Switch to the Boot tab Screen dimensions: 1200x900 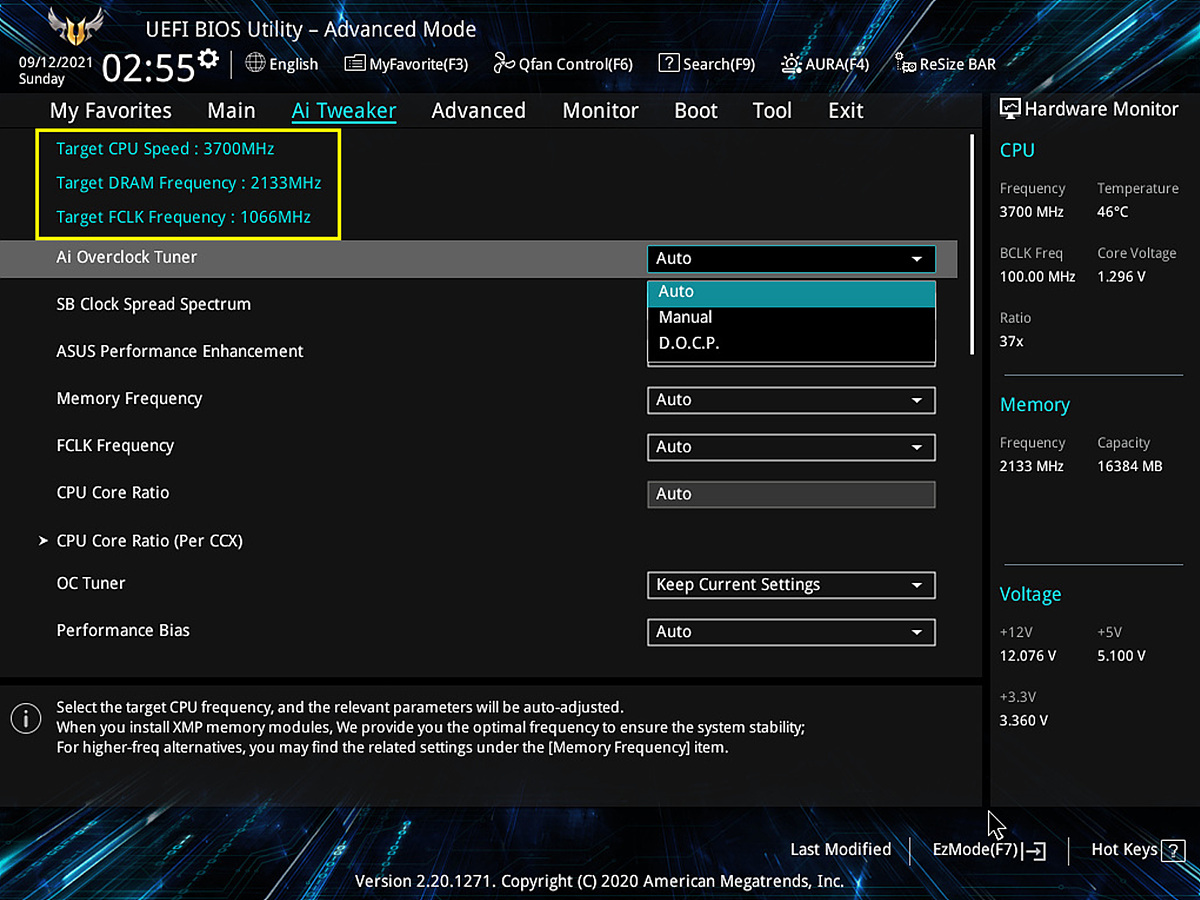click(696, 111)
